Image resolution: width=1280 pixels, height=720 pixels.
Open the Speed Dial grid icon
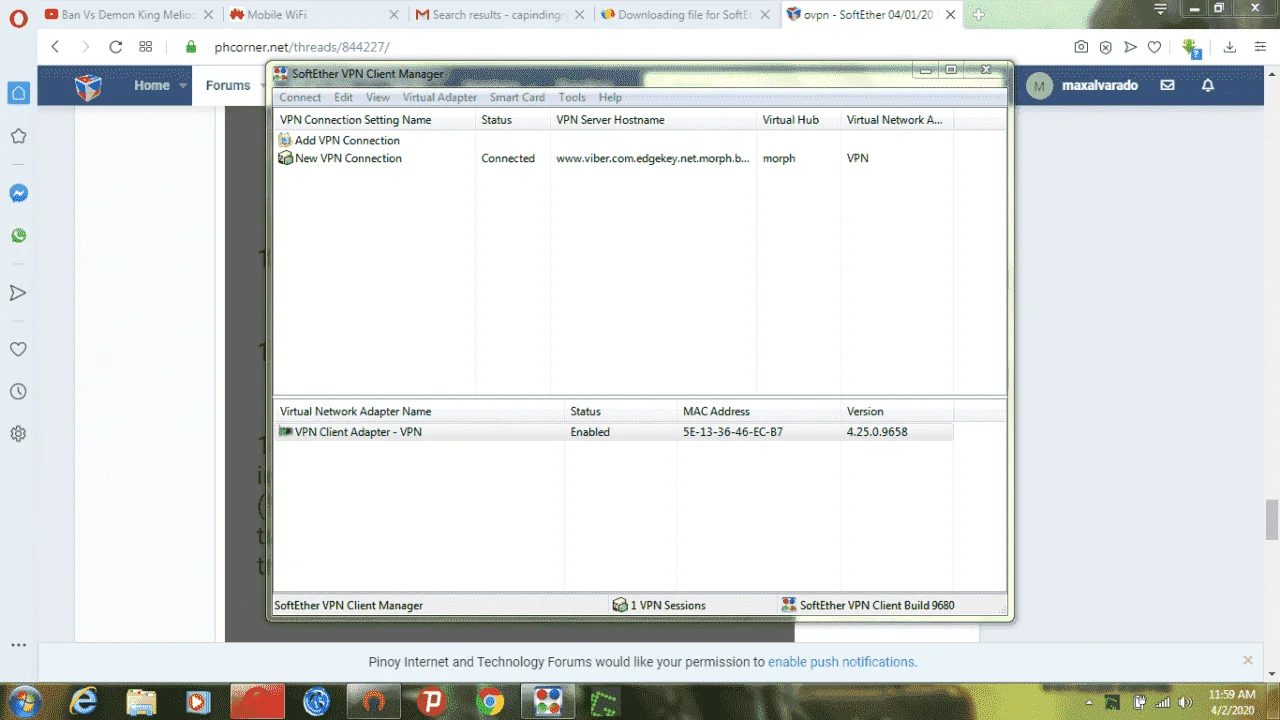pyautogui.click(x=146, y=47)
